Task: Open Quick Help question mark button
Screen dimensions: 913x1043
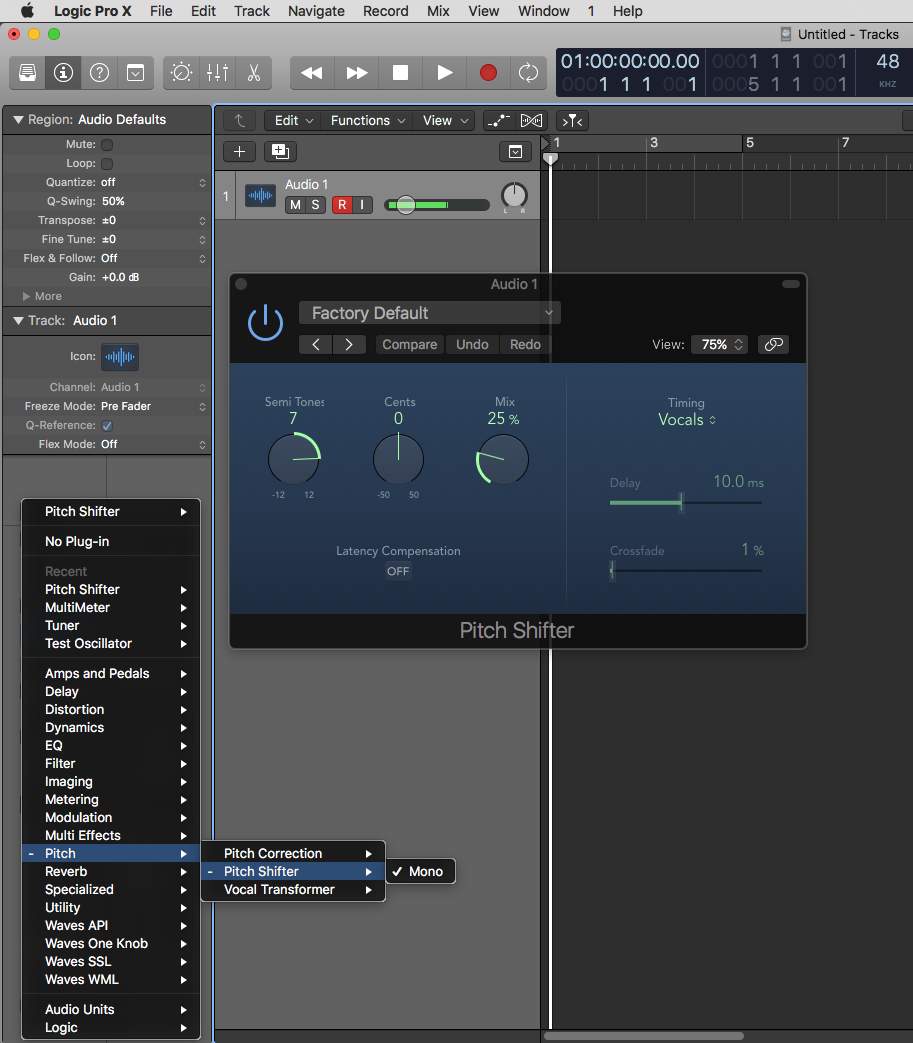Action: (99, 73)
